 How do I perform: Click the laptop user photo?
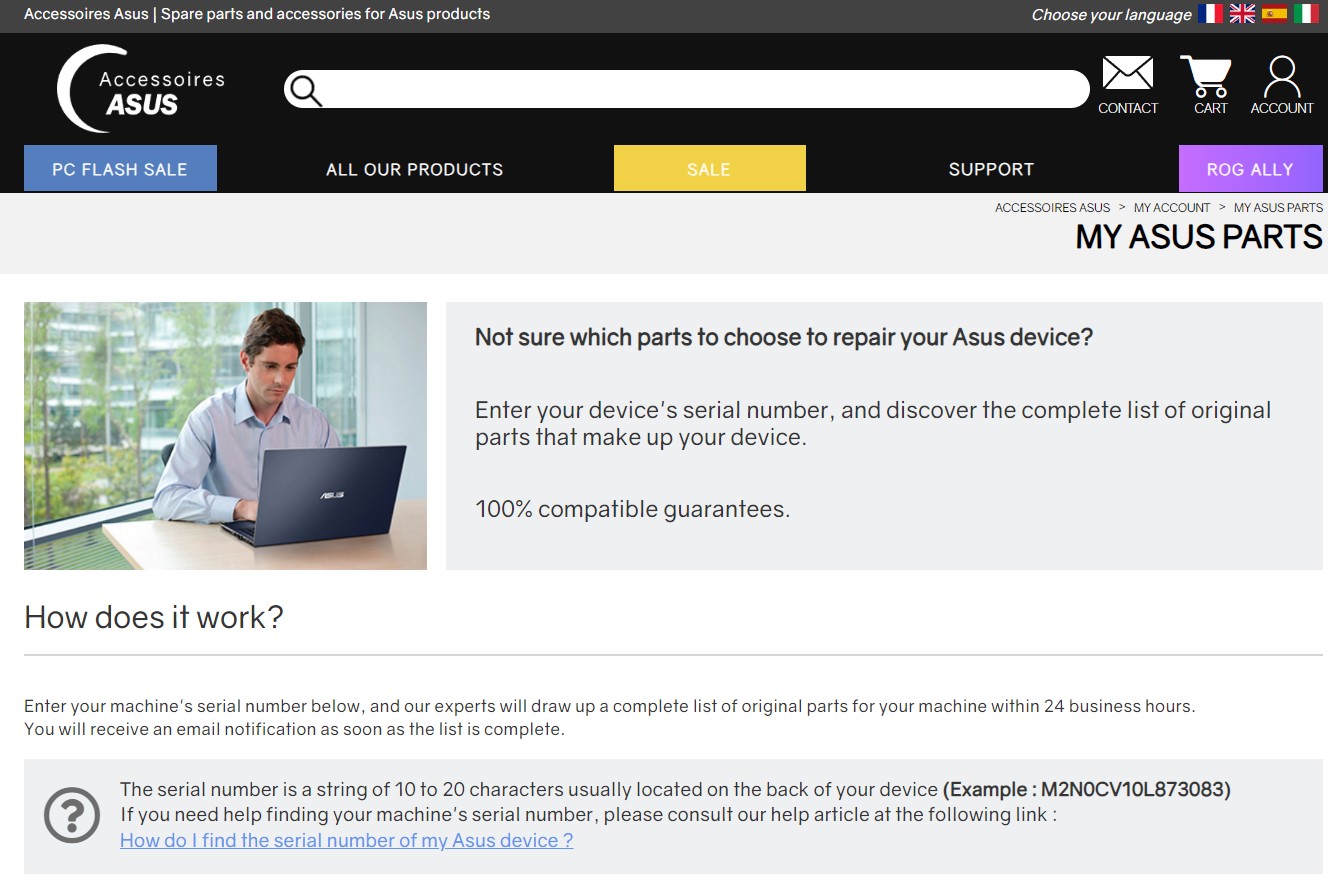click(x=225, y=435)
